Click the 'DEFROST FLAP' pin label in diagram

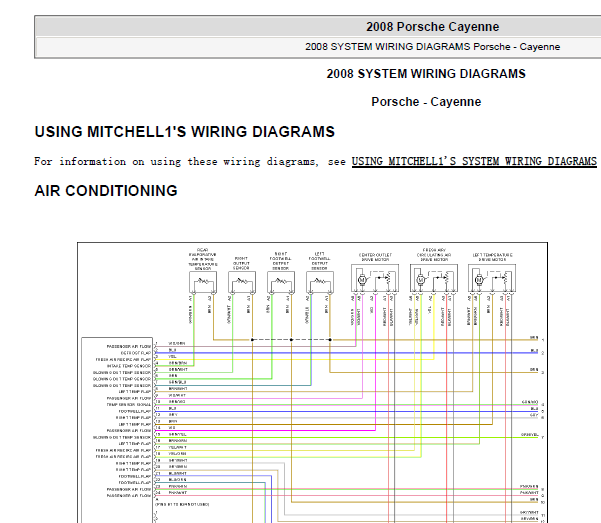click(136, 353)
